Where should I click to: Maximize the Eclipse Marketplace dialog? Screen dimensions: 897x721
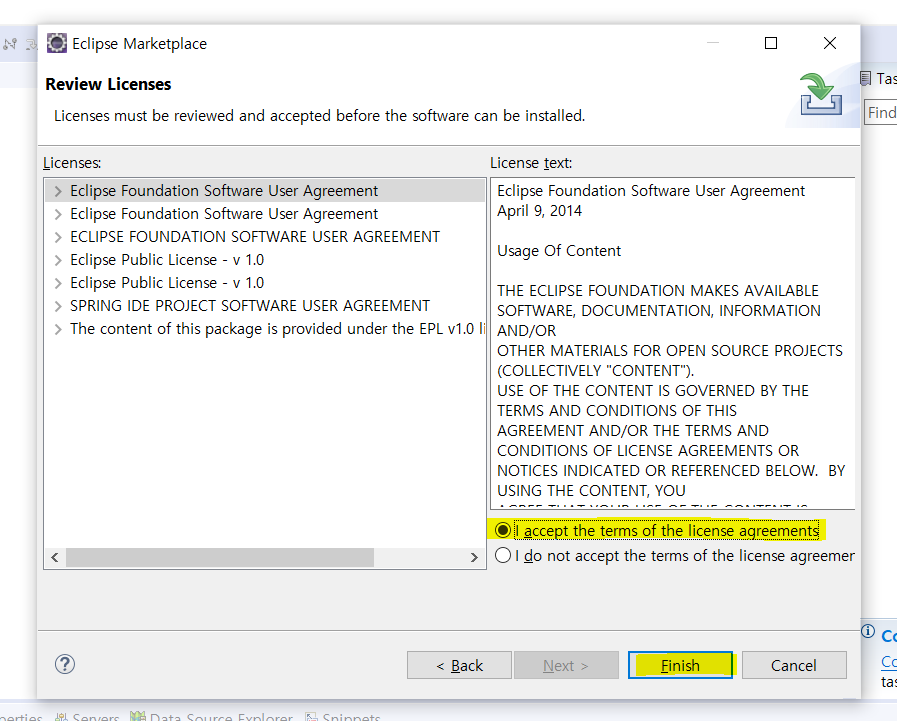pos(771,43)
